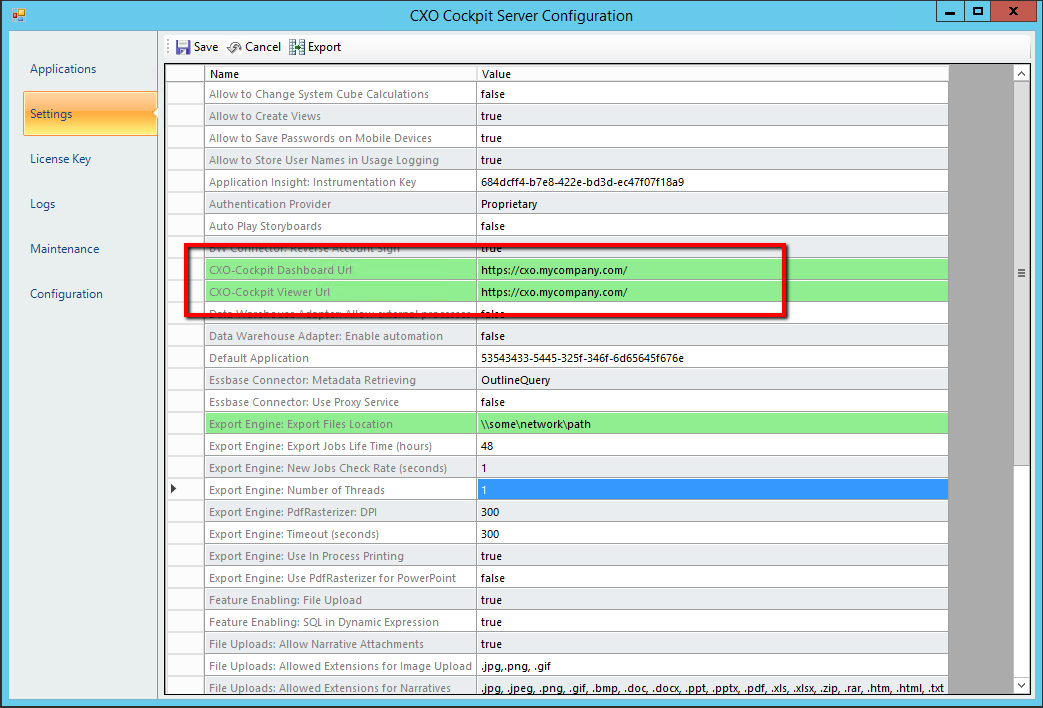Click the application icon in title bar

coord(19,15)
